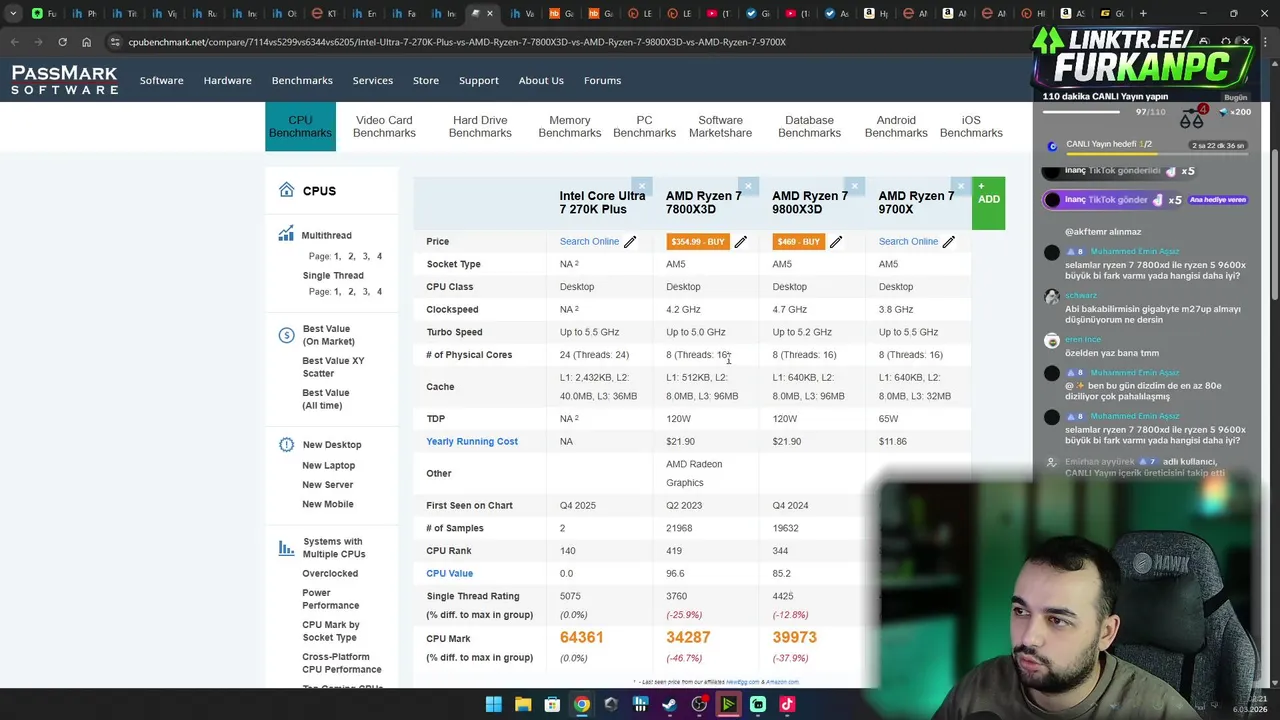Open New Laptop sidebar link
The height and width of the screenshot is (720, 1280).
point(328,465)
